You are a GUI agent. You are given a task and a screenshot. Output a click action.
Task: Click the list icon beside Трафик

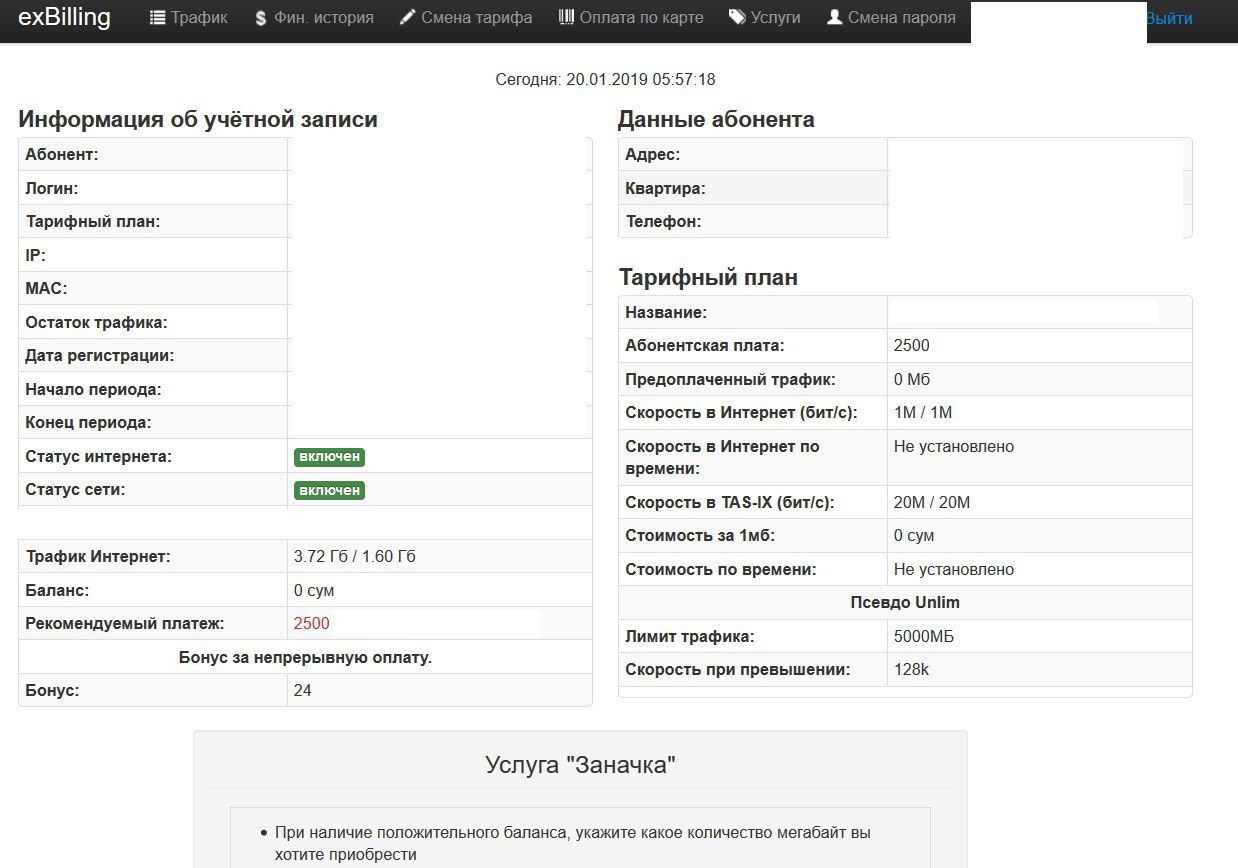click(x=157, y=18)
